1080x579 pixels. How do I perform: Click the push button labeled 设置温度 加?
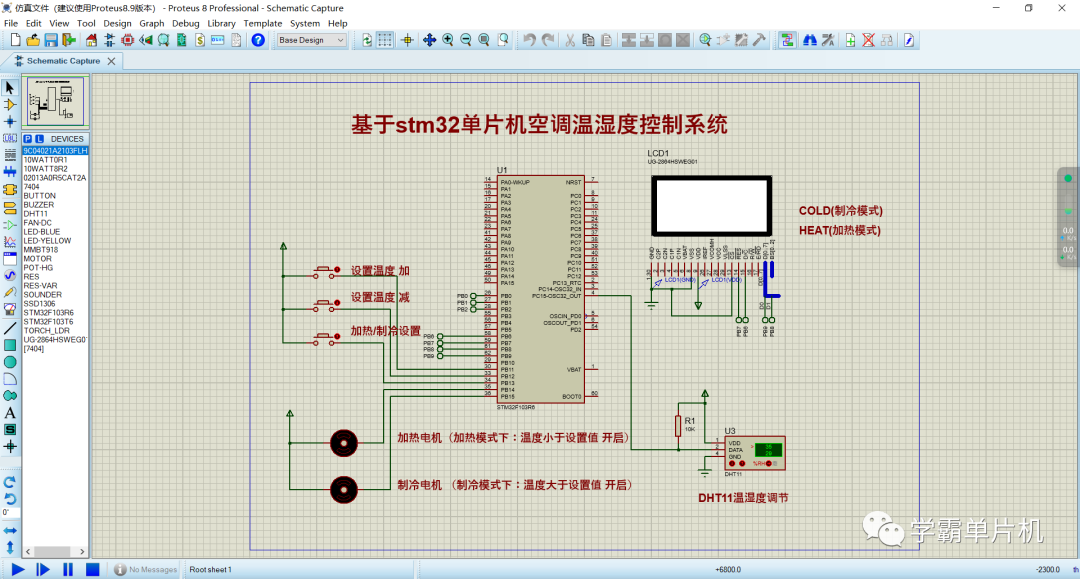326,272
